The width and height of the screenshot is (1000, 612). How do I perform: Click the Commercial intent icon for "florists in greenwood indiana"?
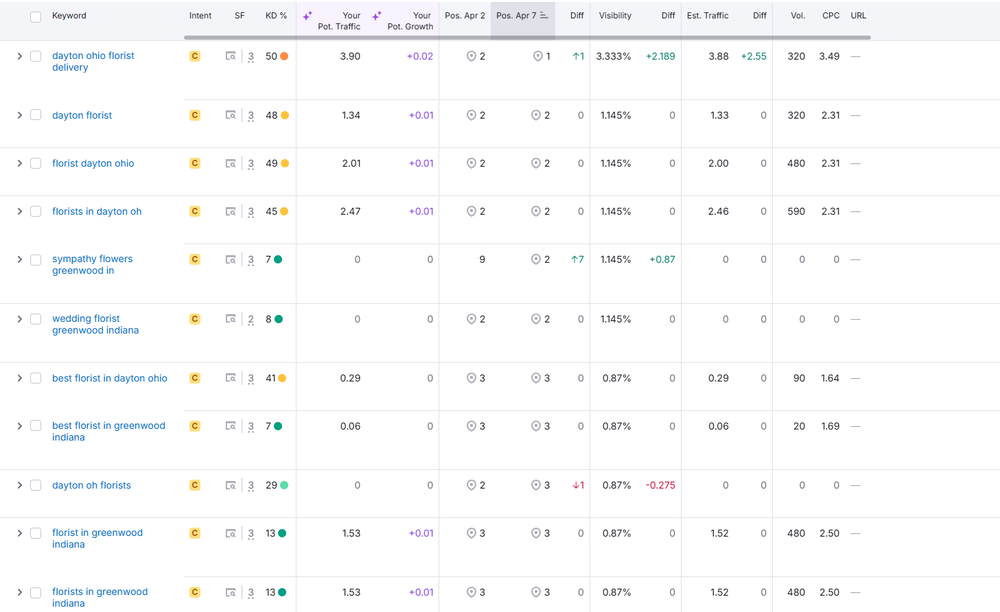click(195, 591)
